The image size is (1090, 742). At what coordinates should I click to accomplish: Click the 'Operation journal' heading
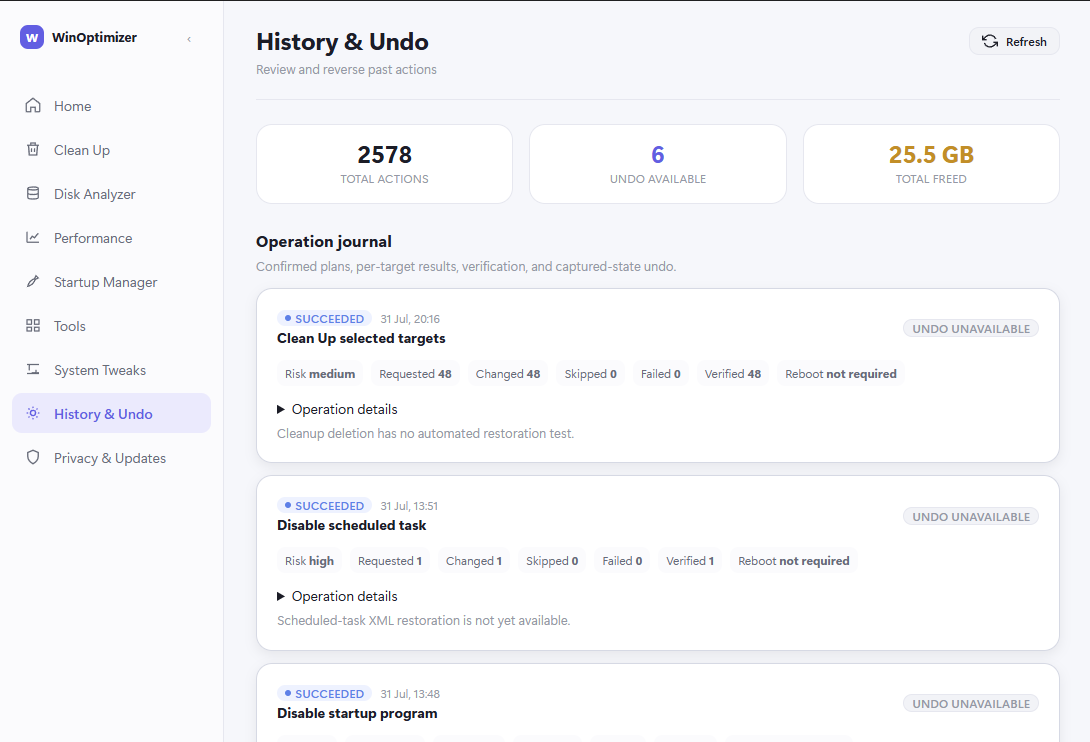[x=324, y=241]
